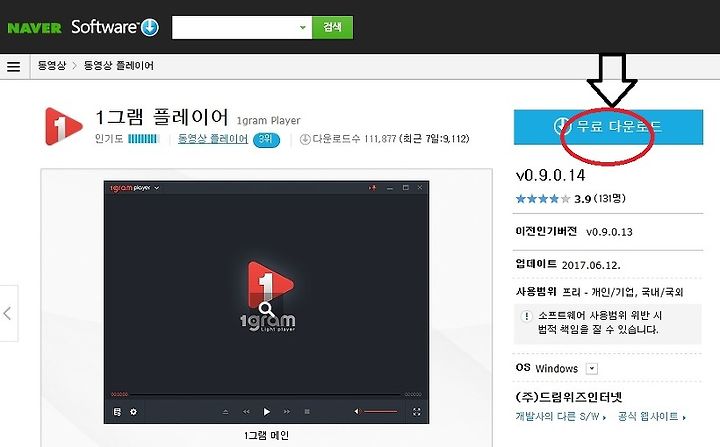Open 개발사의 다른 S/W link
720x447 pixels.
(560, 417)
